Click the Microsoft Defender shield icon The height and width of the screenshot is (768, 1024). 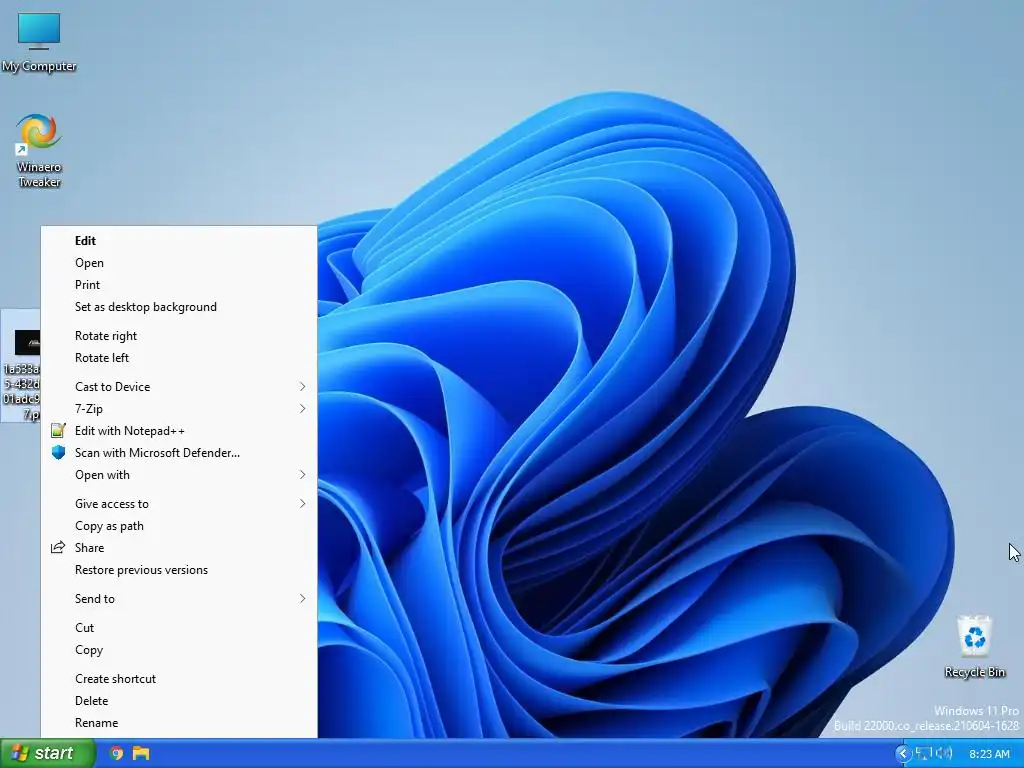(58, 453)
